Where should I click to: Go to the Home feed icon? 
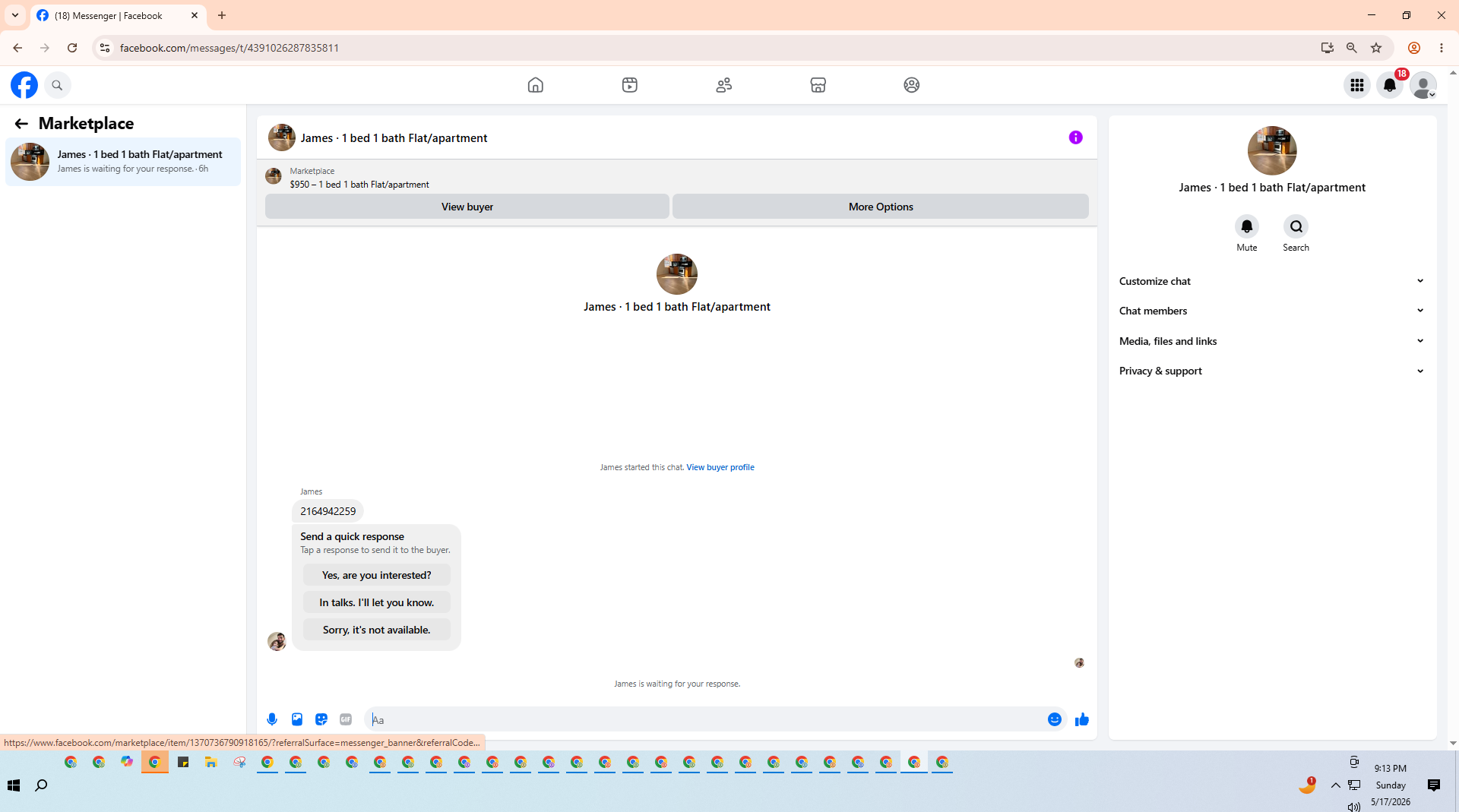[x=536, y=85]
